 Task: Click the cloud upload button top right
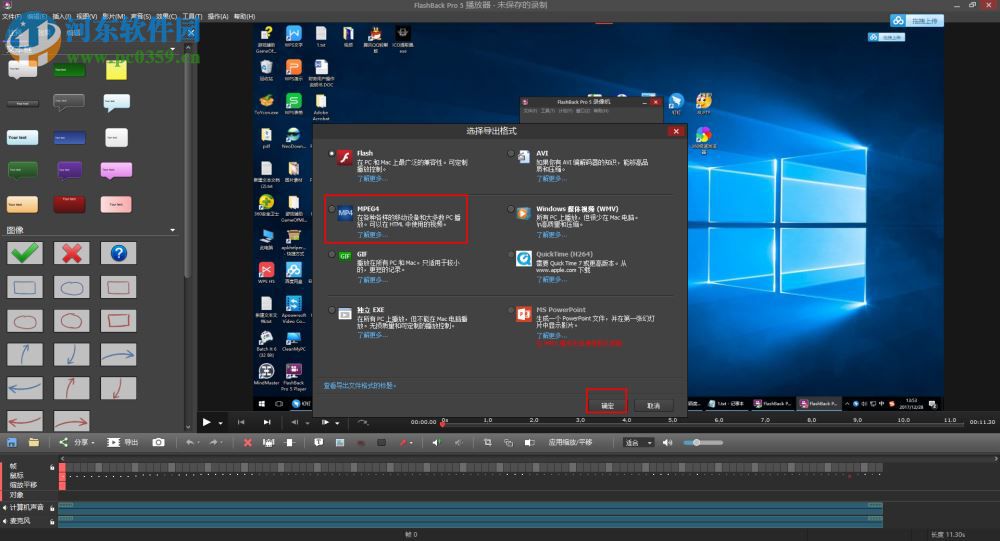[916, 20]
